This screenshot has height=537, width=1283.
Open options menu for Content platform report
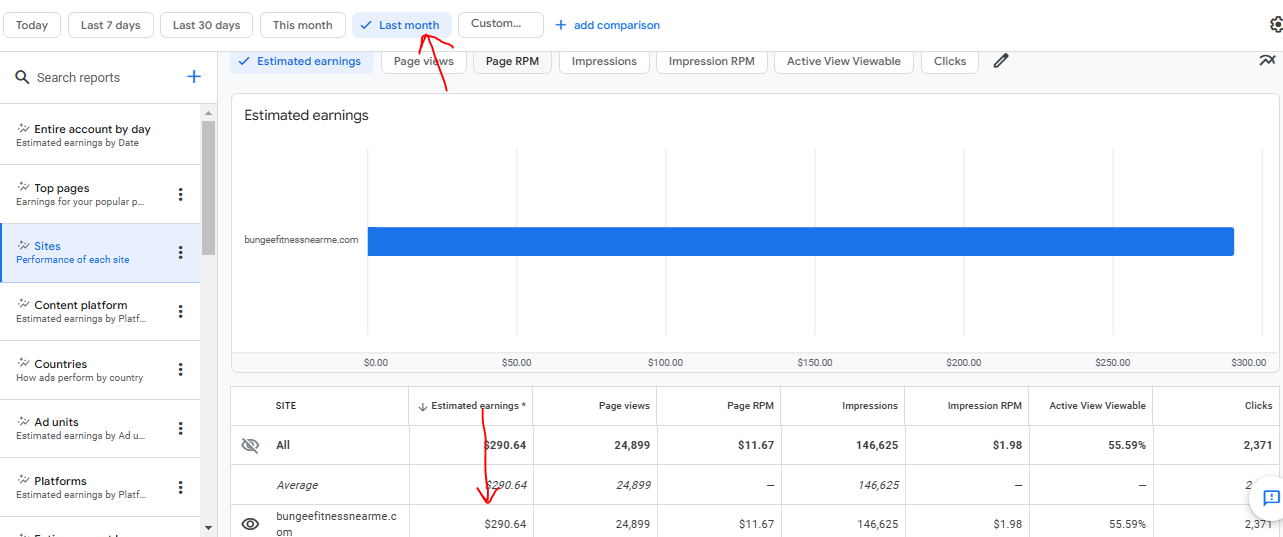tap(181, 311)
